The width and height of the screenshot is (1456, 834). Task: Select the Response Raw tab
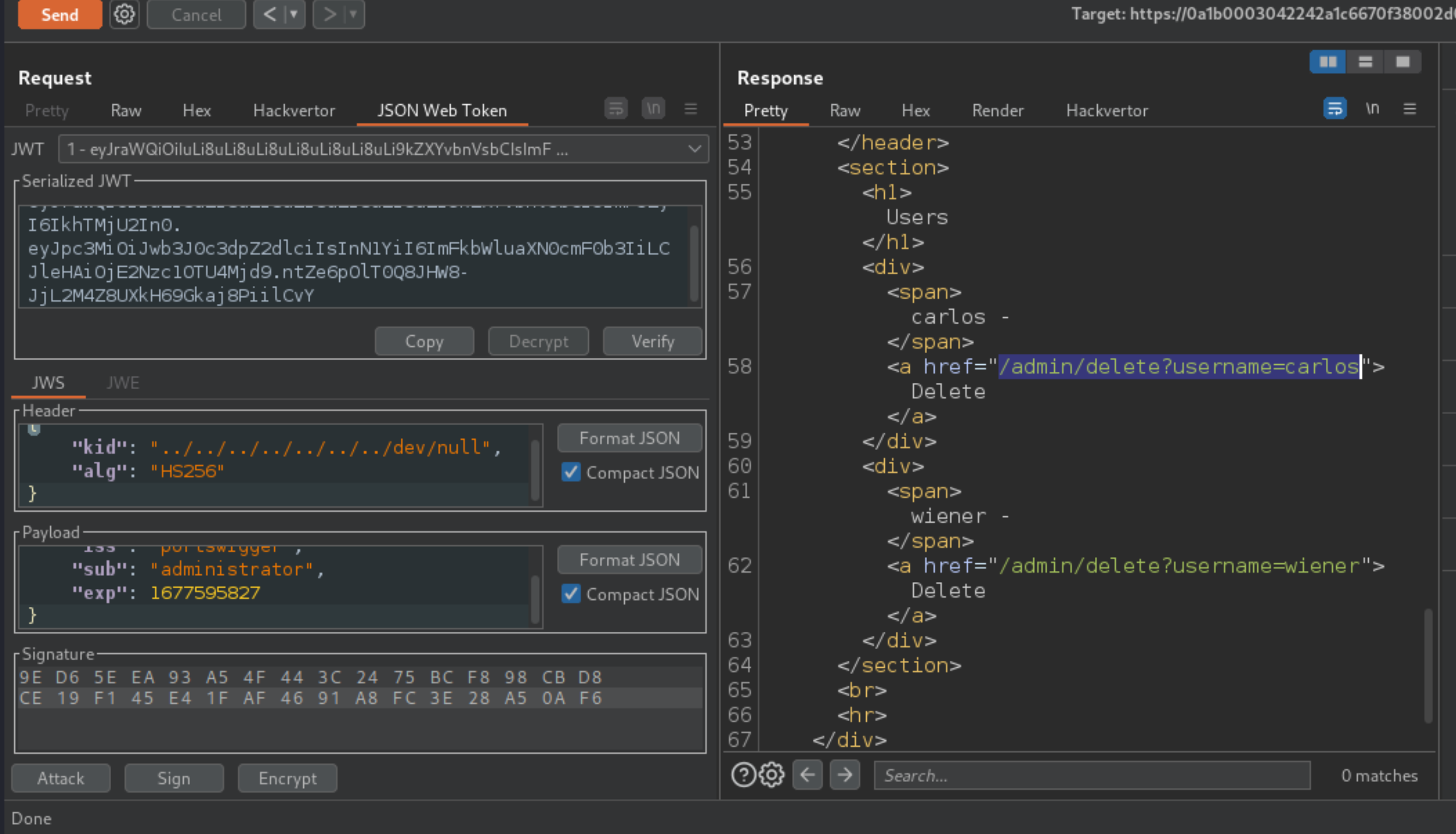click(845, 110)
